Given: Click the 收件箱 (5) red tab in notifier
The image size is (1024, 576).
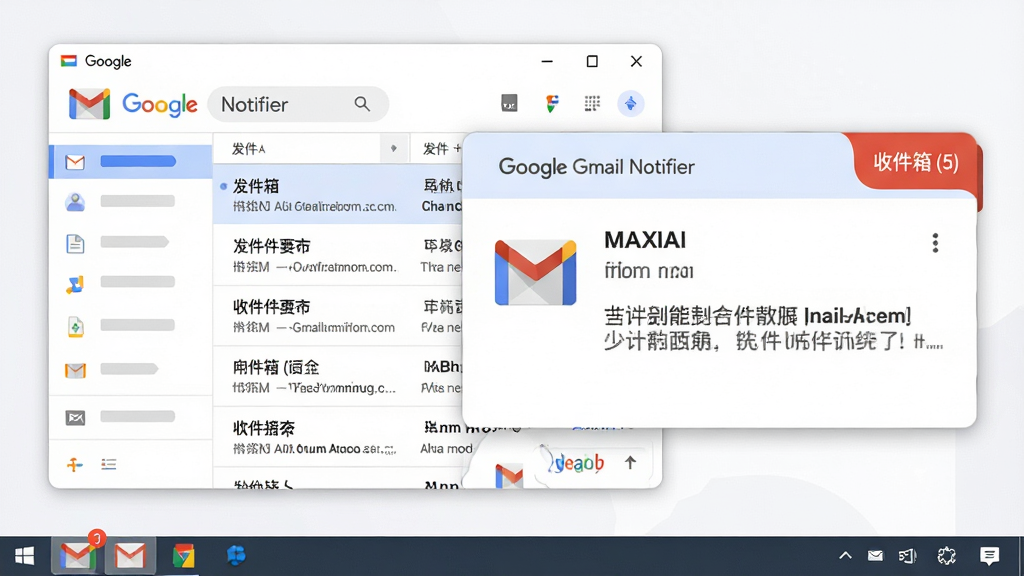Looking at the screenshot, I should (916, 162).
